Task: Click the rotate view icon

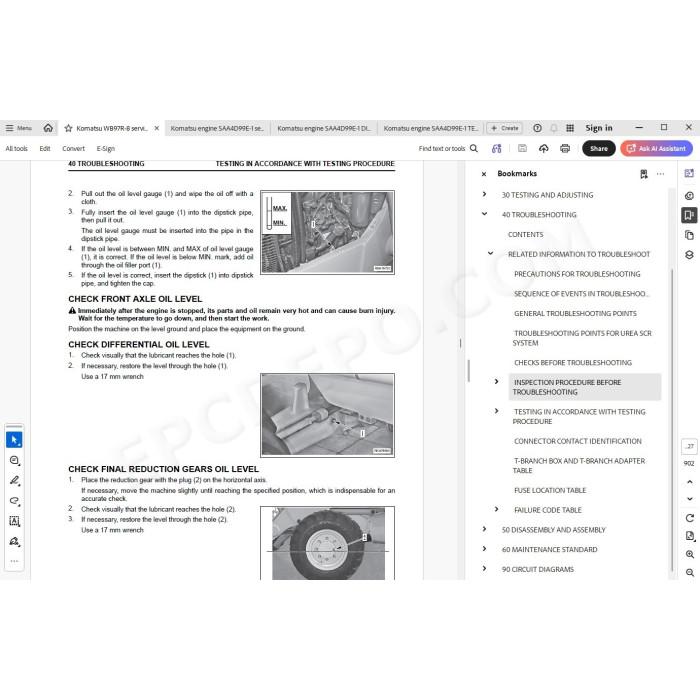Action: (x=690, y=518)
